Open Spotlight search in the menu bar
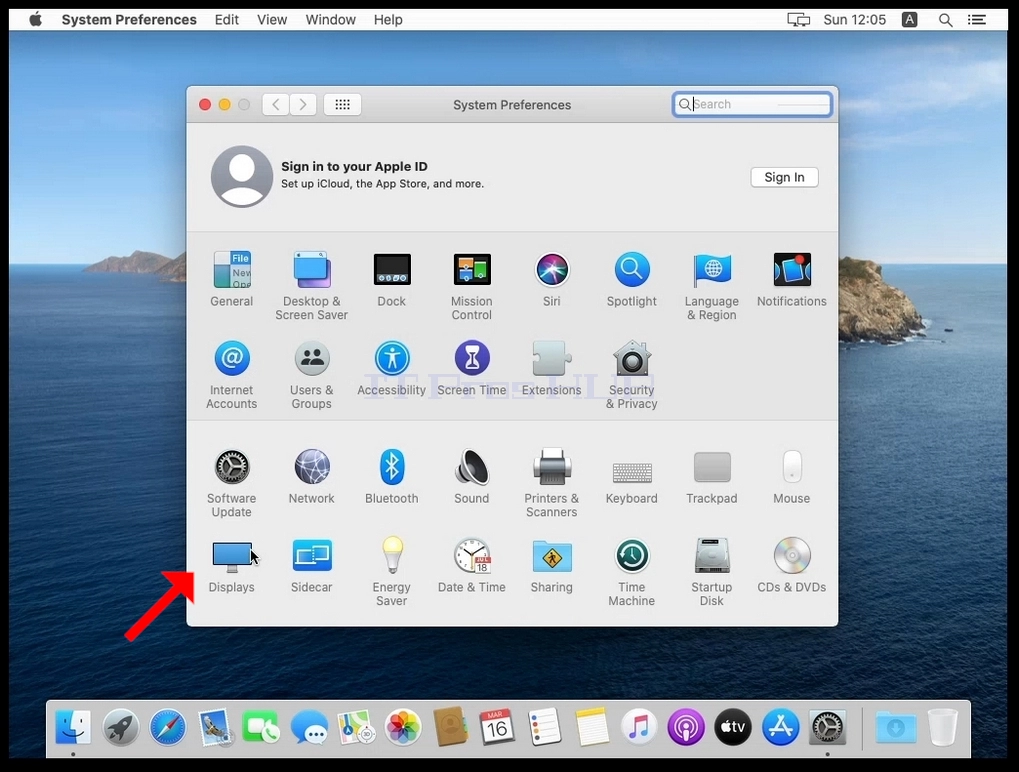The height and width of the screenshot is (772, 1019). point(946,20)
